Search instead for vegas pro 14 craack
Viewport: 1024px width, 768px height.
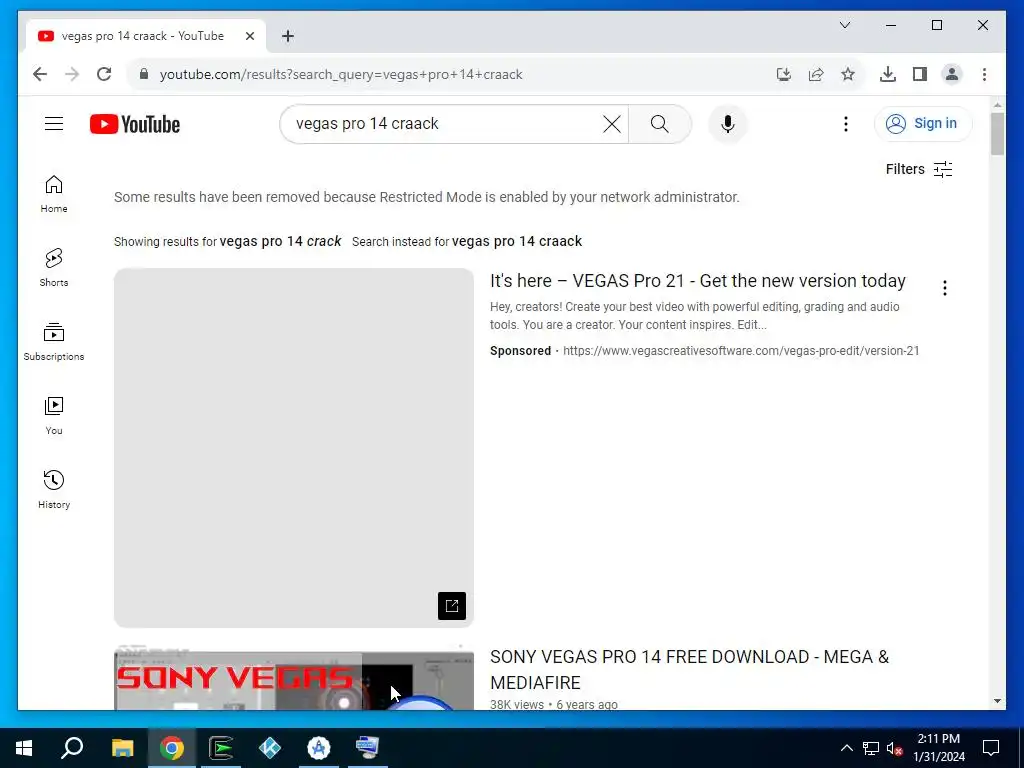[x=517, y=241]
